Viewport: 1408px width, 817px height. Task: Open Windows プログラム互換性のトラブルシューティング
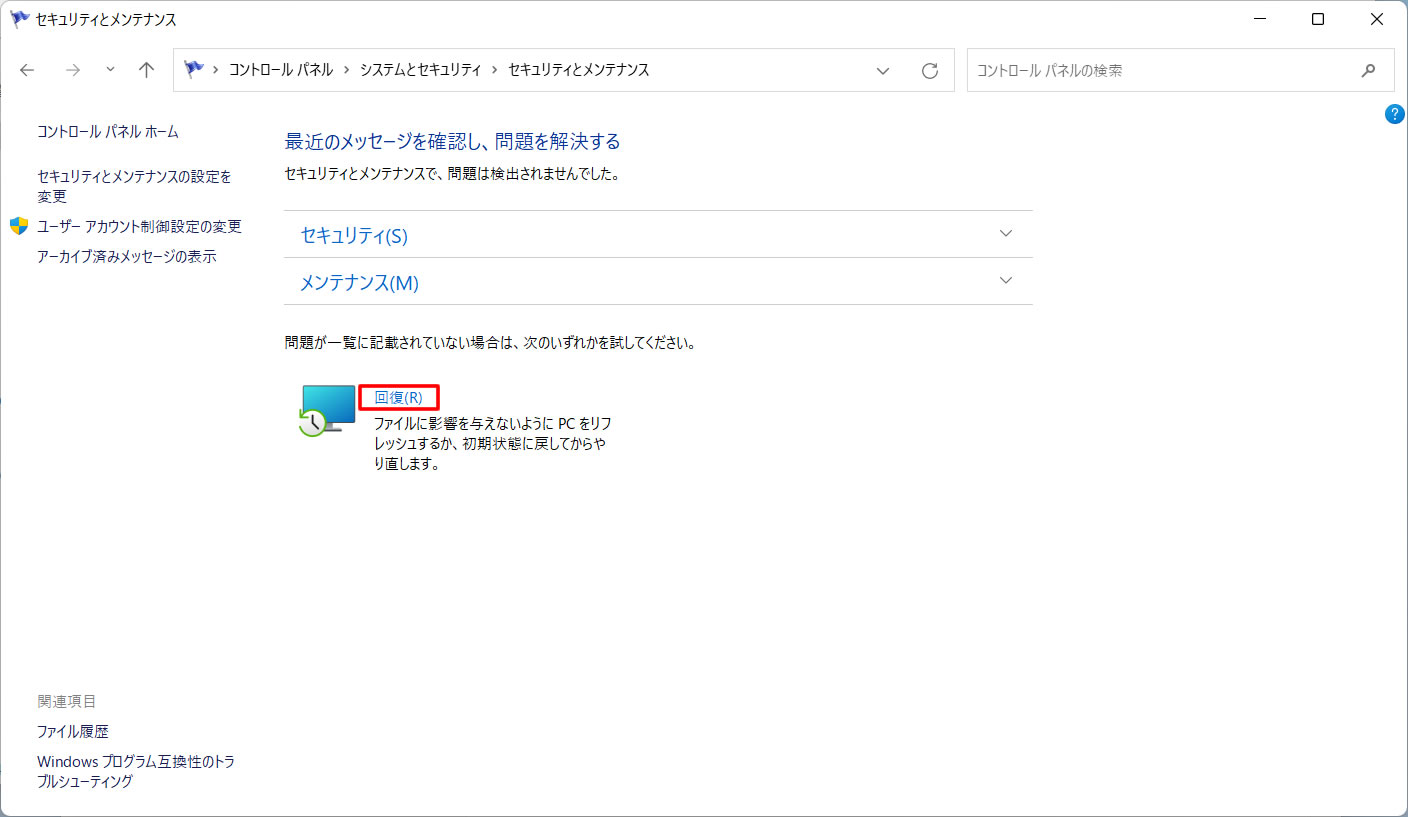[136, 772]
